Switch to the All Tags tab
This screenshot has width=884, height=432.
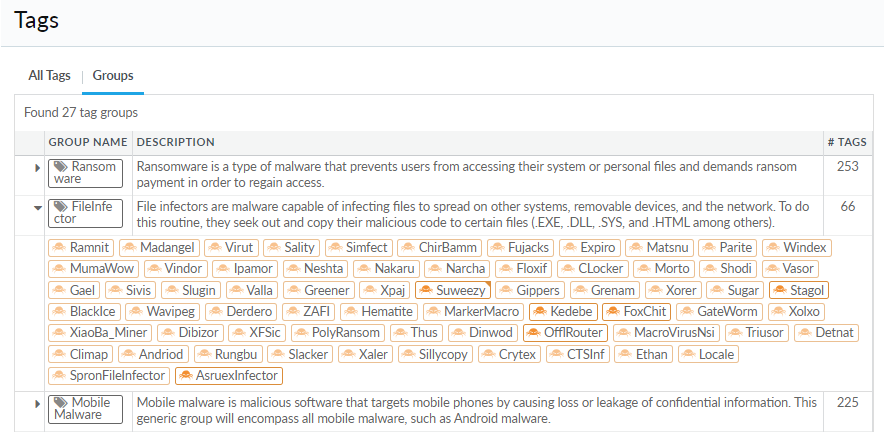coord(49,75)
